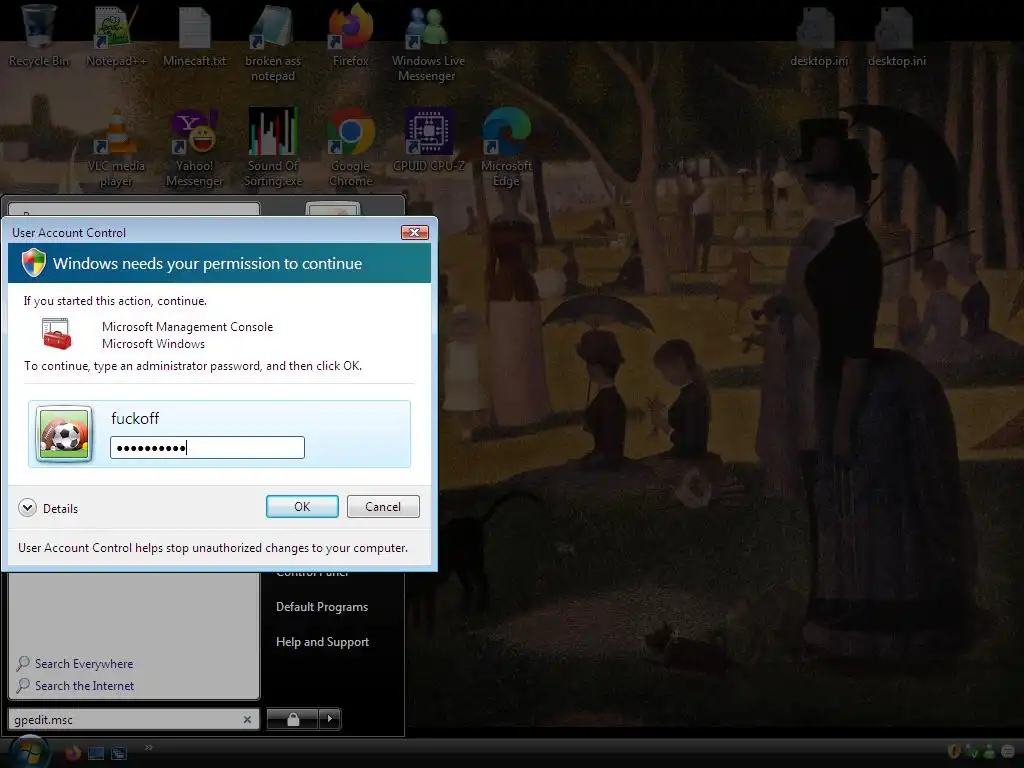This screenshot has width=1024, height=768.
Task: Select the Minecaft.txt file icon
Action: [x=195, y=36]
